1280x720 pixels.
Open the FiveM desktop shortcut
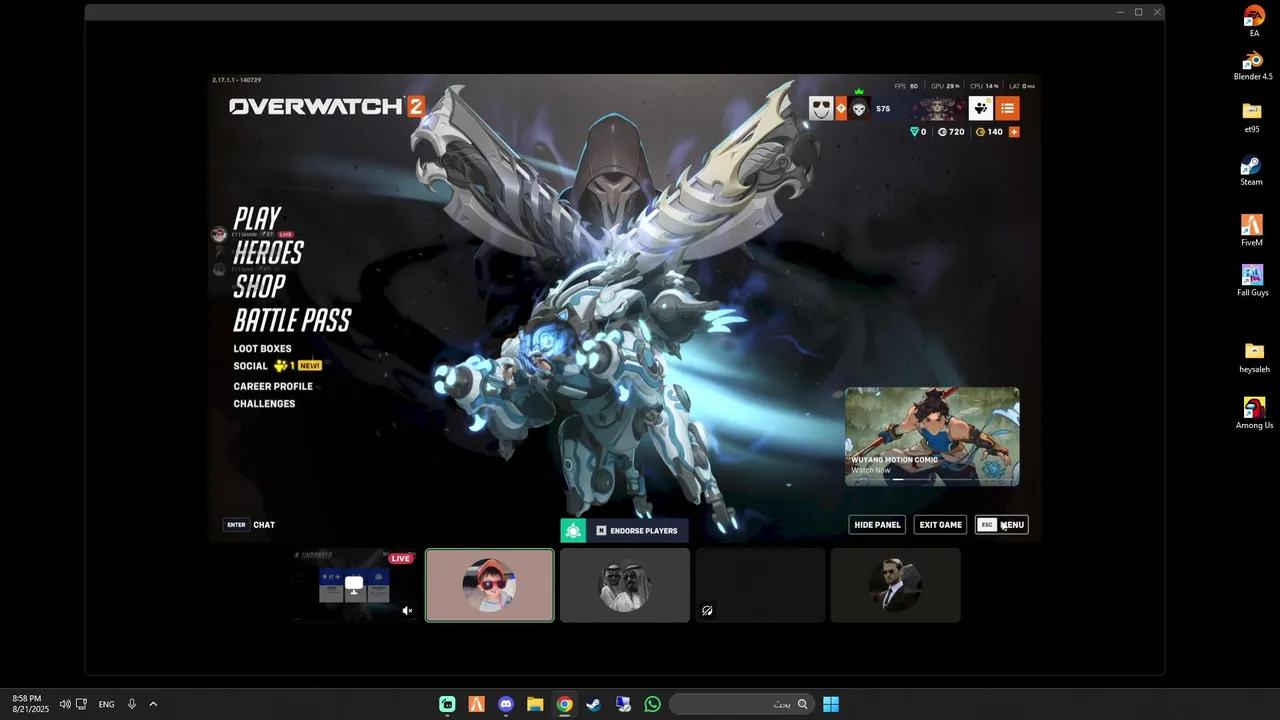coord(1252,230)
